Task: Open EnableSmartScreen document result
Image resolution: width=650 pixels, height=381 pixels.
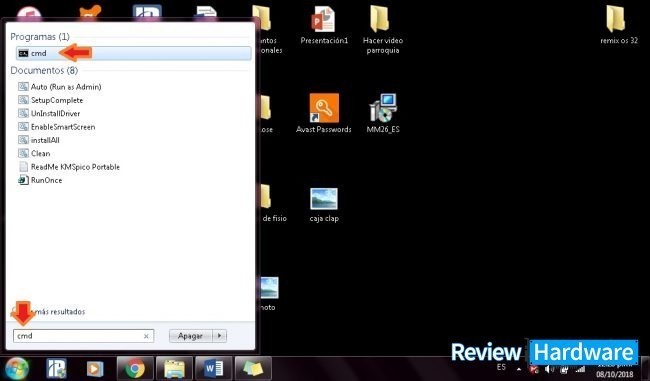Action: (x=56, y=126)
